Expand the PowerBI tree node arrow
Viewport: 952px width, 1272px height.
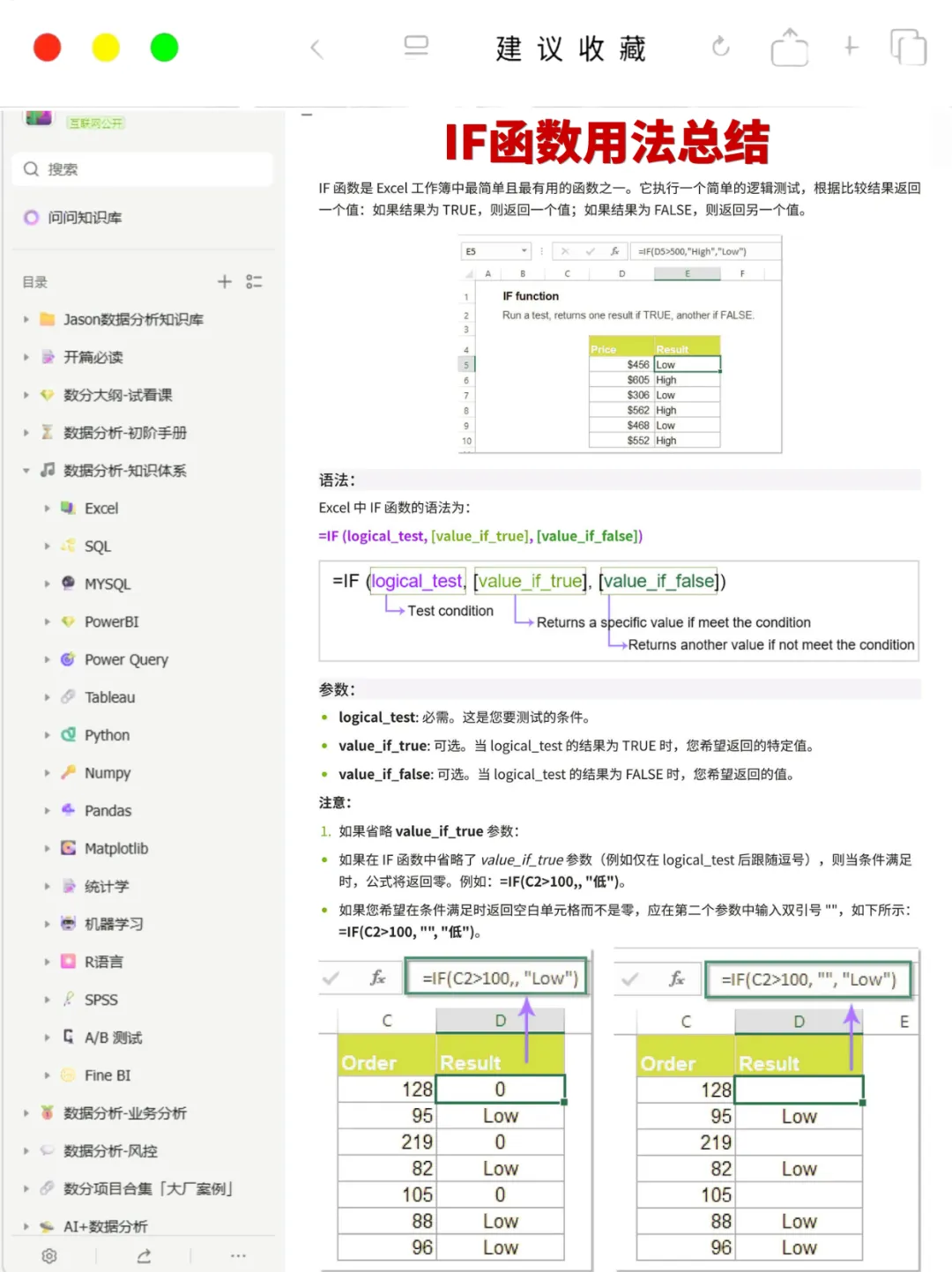[x=48, y=621]
